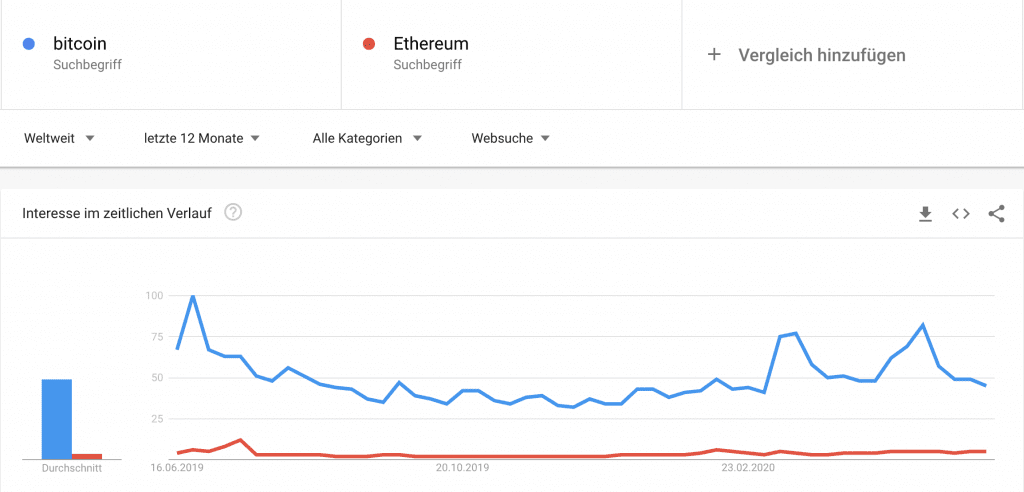The height and width of the screenshot is (492, 1024).
Task: Expand the Websuche search type dropdown
Action: [x=510, y=138]
